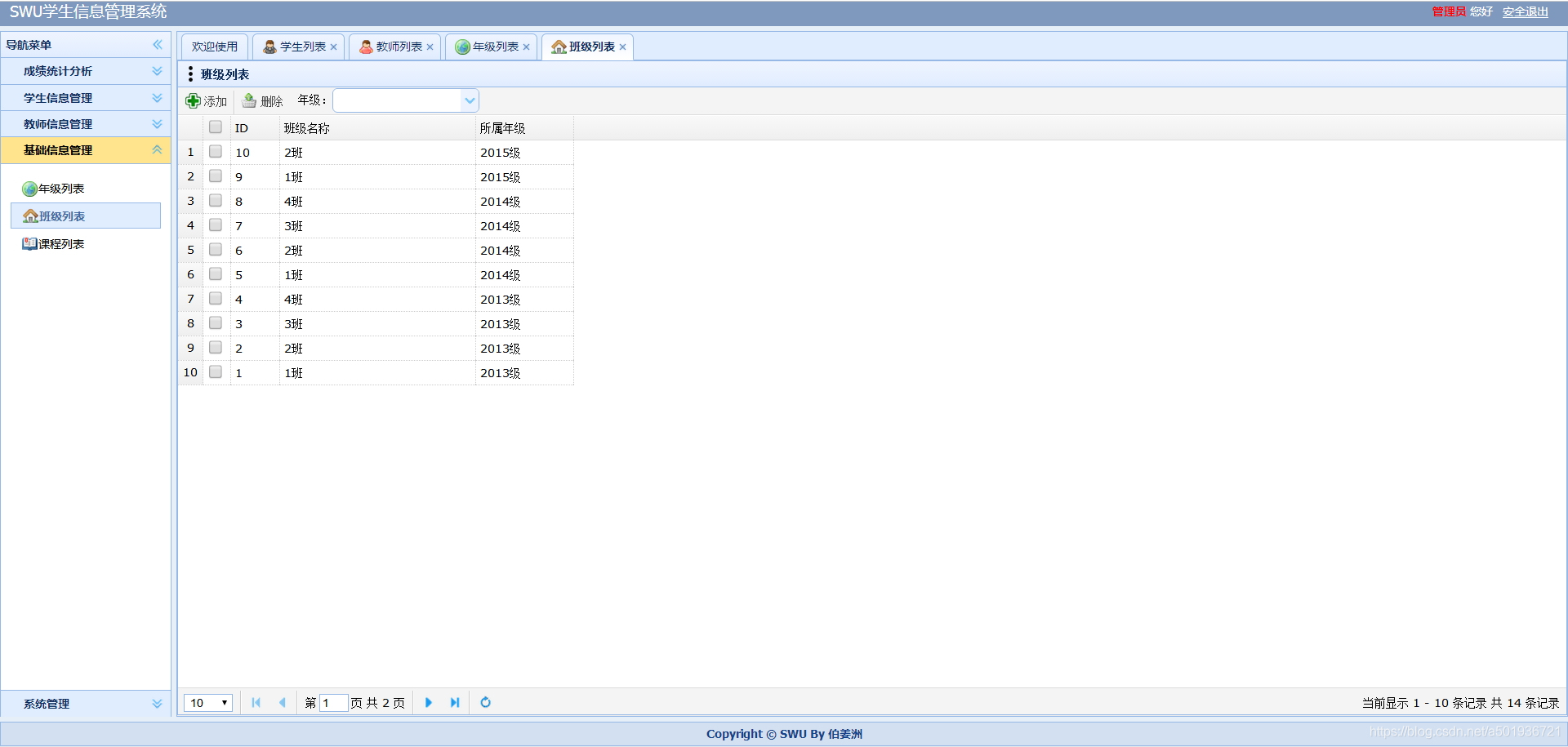Check row with ID 10 2班
Image resolution: width=1568 pixels, height=747 pixels.
[216, 151]
